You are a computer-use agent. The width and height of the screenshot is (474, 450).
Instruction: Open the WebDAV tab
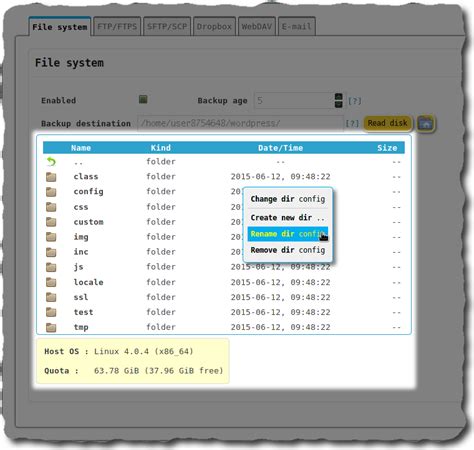[257, 27]
